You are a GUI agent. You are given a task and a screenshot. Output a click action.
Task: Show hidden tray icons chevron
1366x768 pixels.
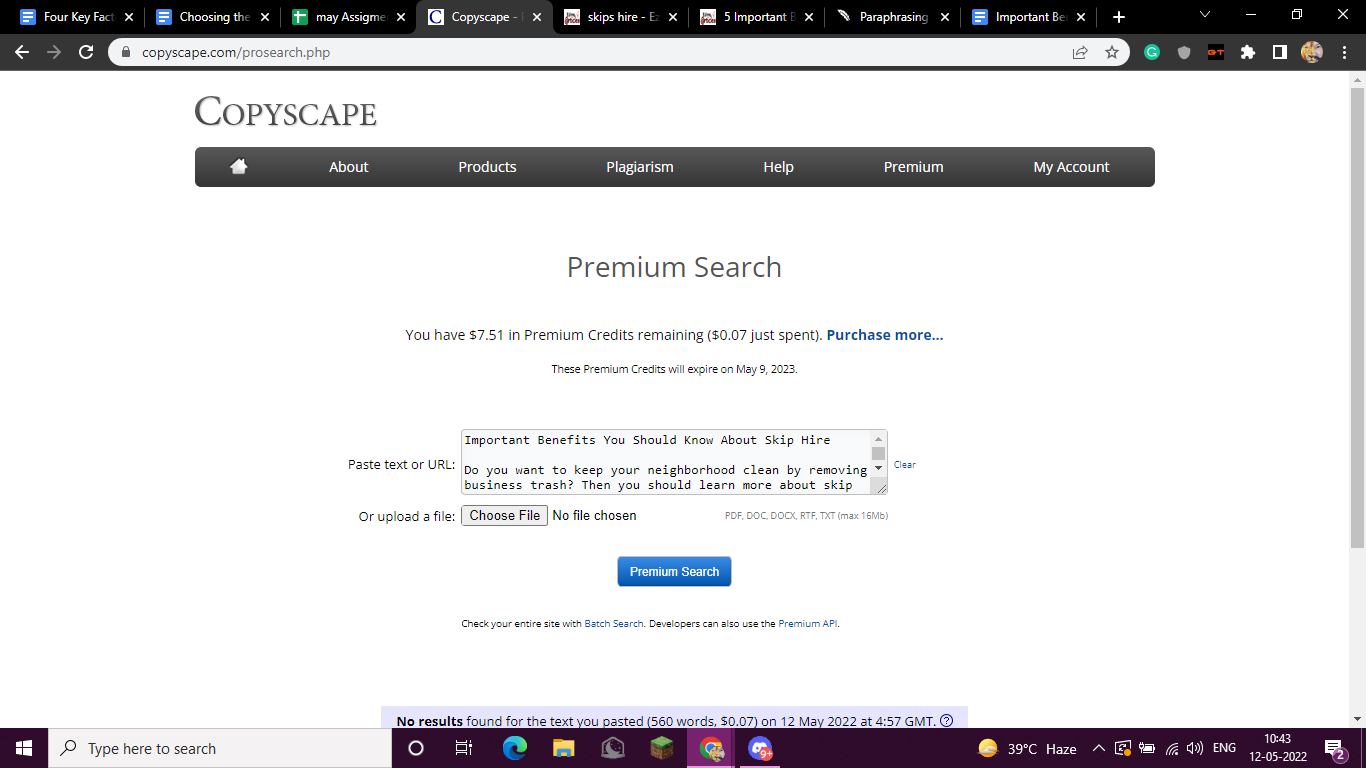coord(1098,748)
